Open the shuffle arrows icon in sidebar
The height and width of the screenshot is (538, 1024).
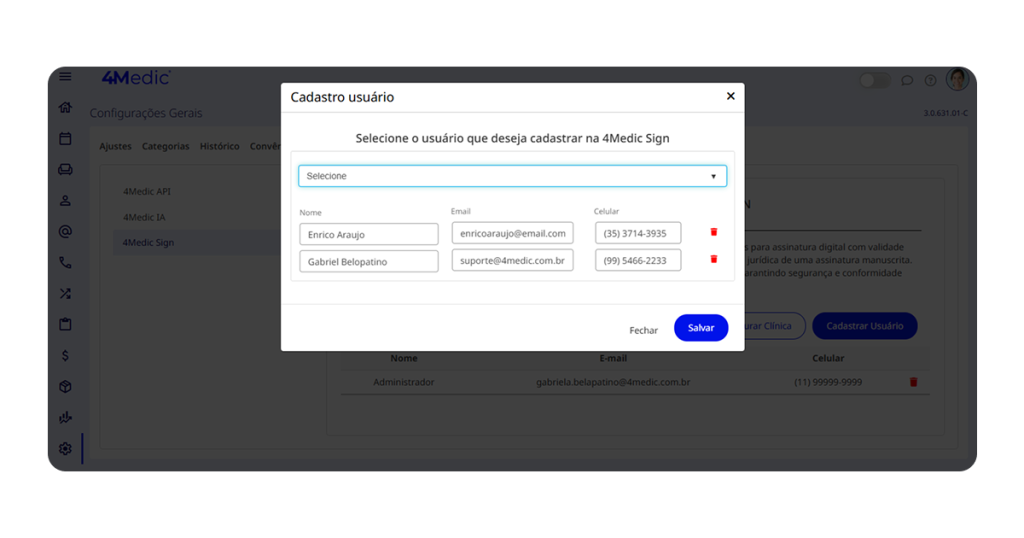click(65, 294)
